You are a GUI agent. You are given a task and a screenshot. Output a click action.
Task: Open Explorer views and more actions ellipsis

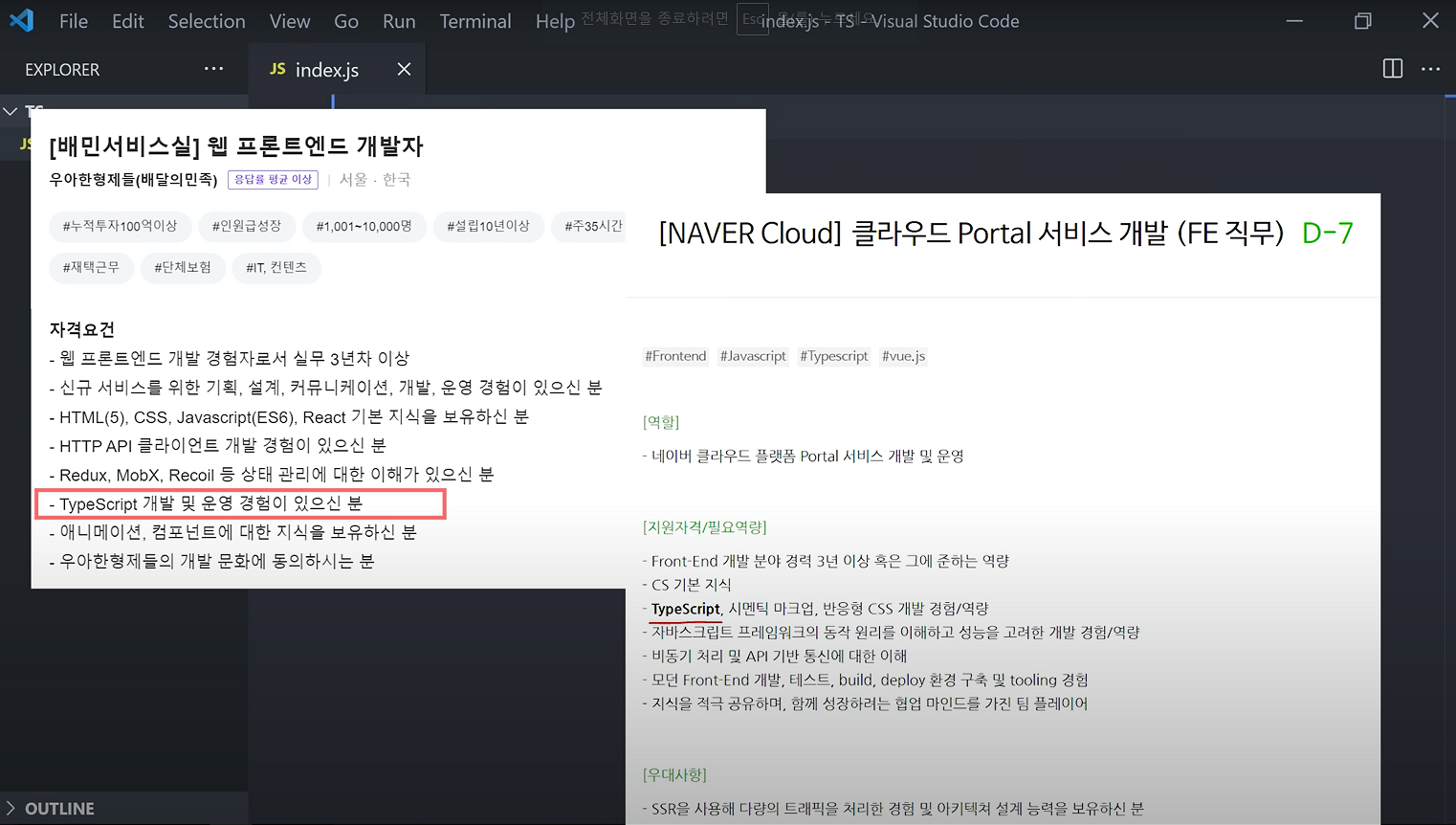(x=213, y=69)
